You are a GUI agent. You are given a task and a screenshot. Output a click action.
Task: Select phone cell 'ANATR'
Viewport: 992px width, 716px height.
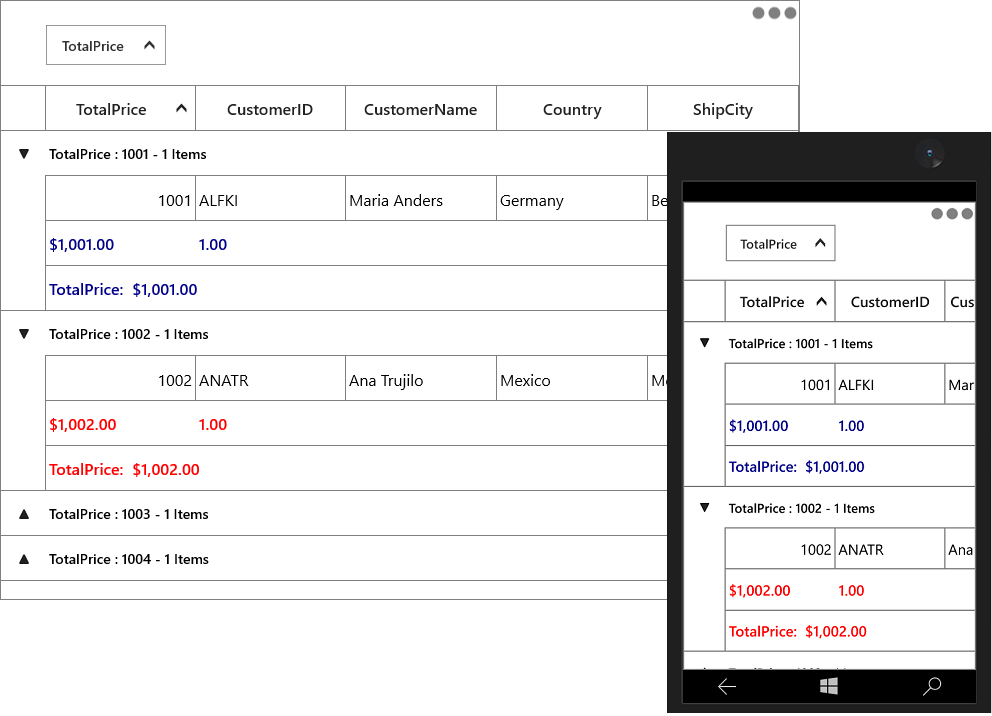(890, 549)
